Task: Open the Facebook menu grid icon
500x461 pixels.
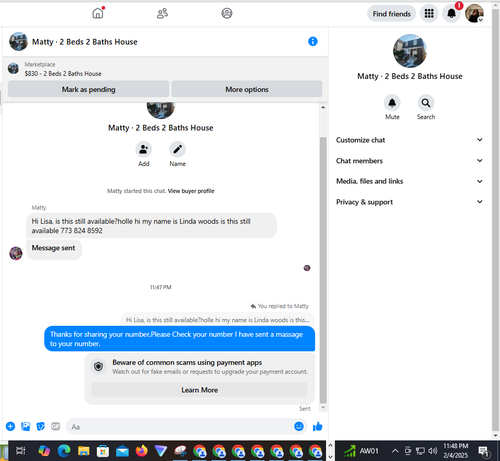Action: (429, 14)
